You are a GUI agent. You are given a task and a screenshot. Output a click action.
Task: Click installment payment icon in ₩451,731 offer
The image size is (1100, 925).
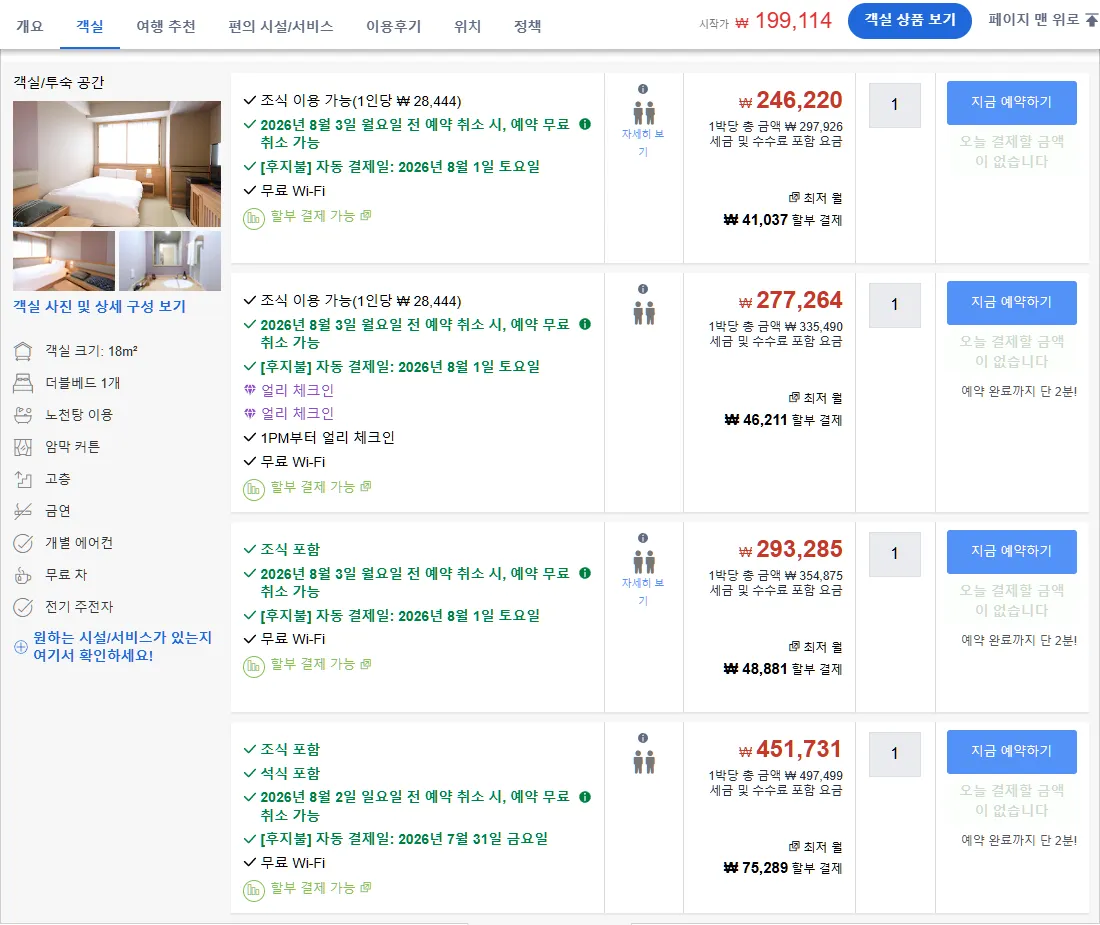(253, 891)
